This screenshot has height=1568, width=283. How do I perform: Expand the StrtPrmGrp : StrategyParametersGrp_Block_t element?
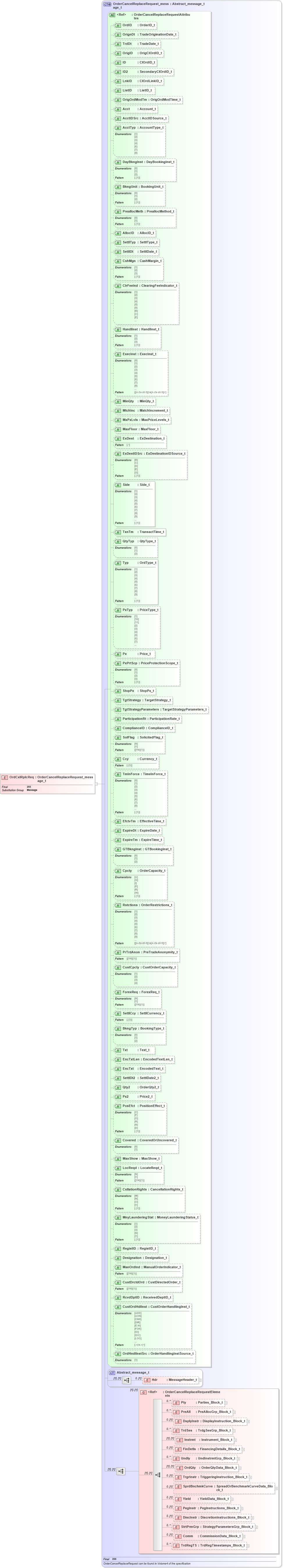(x=257, y=1527)
